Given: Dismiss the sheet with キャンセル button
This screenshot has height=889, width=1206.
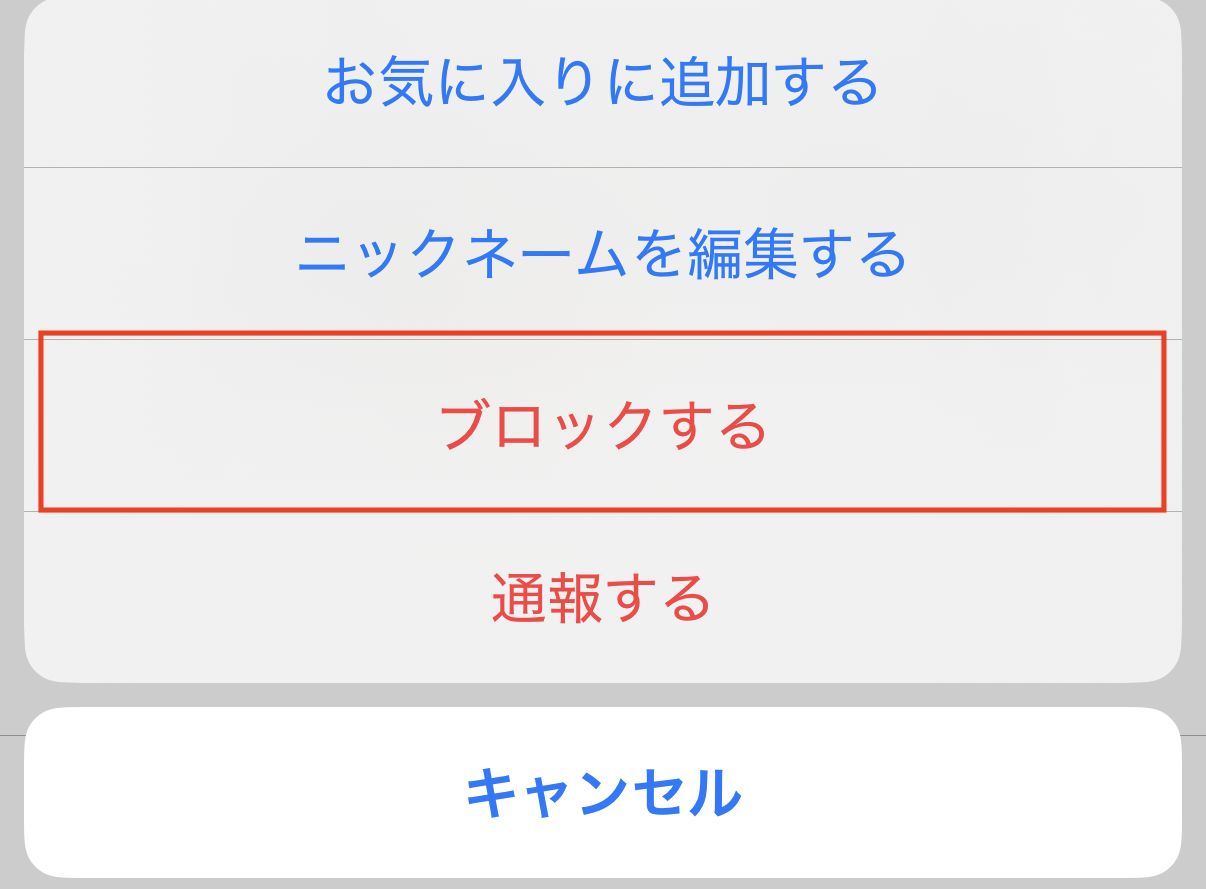Looking at the screenshot, I should [602, 793].
